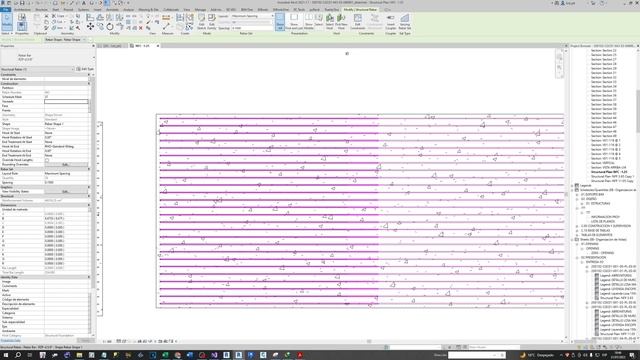
Task: Click the Properties help link
Action: 10,340
